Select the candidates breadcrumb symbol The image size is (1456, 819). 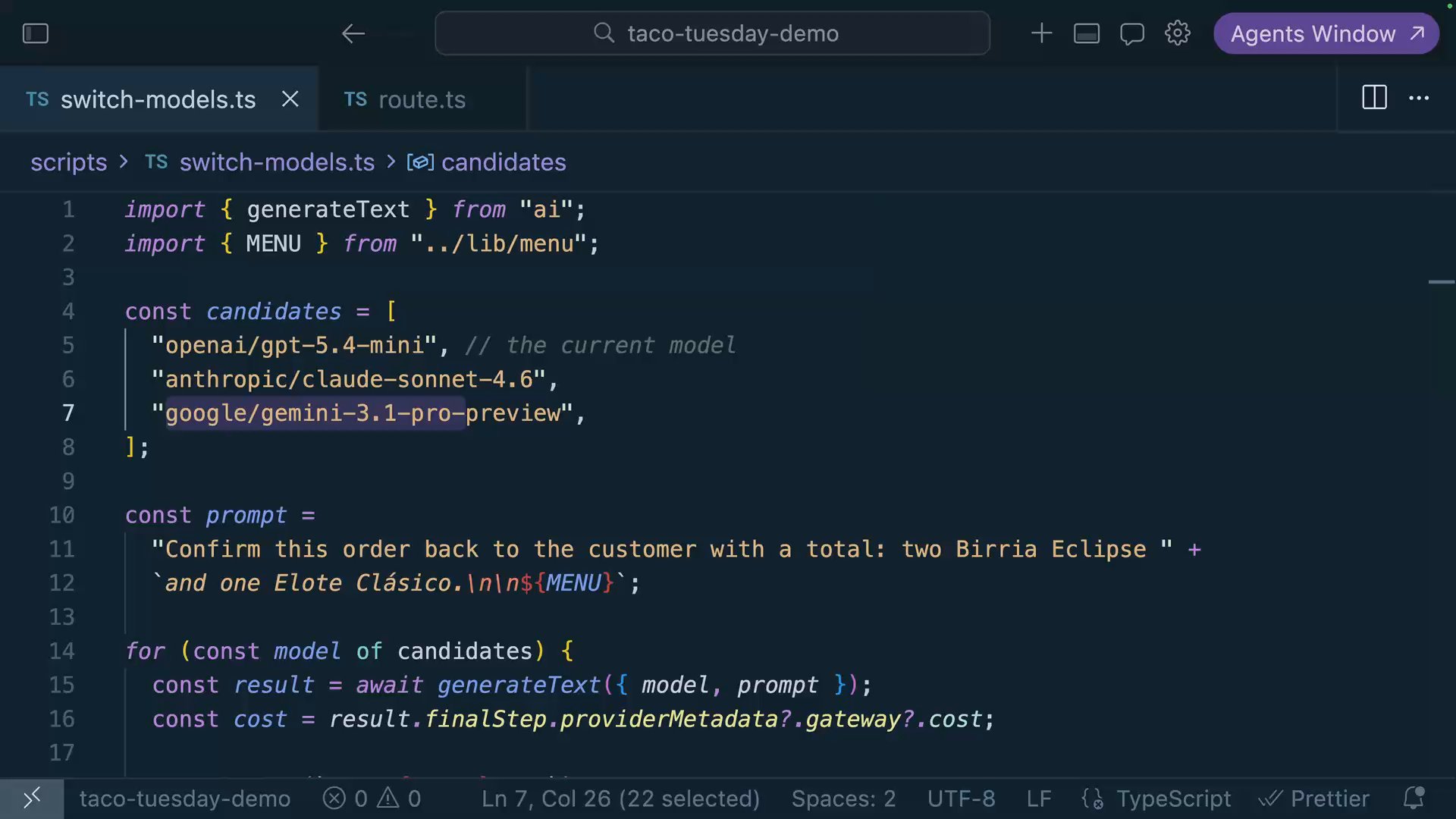click(504, 162)
